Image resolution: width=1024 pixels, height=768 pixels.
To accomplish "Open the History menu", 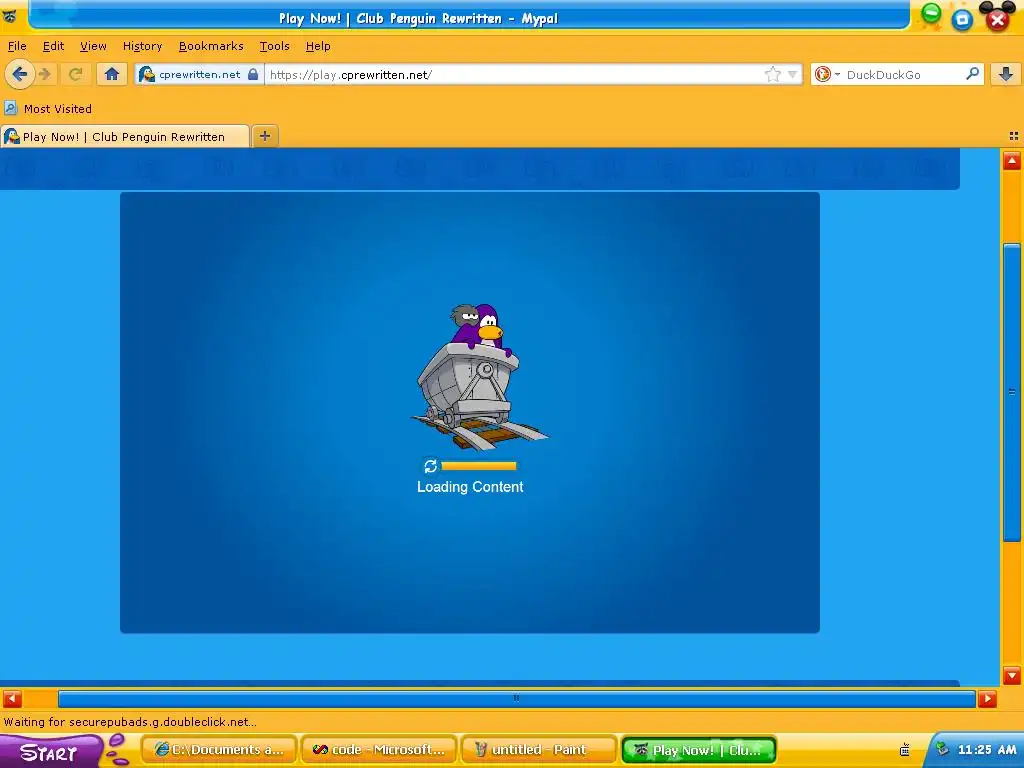I will pyautogui.click(x=142, y=46).
